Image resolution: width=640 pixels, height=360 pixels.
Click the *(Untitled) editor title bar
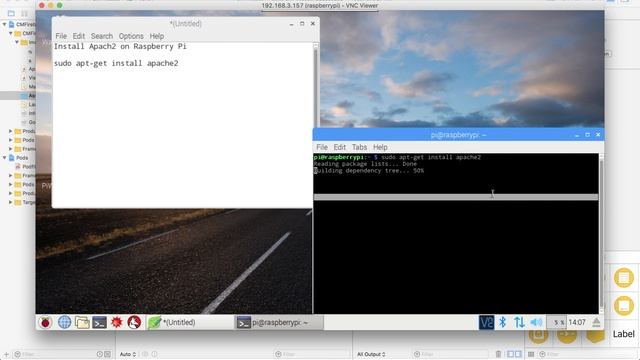pyautogui.click(x=186, y=24)
